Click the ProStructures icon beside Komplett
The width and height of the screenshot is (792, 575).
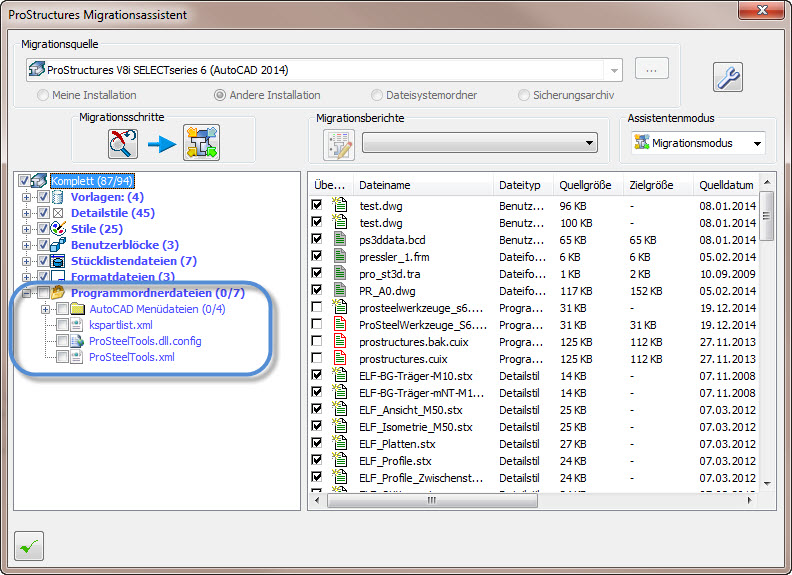(x=39, y=180)
